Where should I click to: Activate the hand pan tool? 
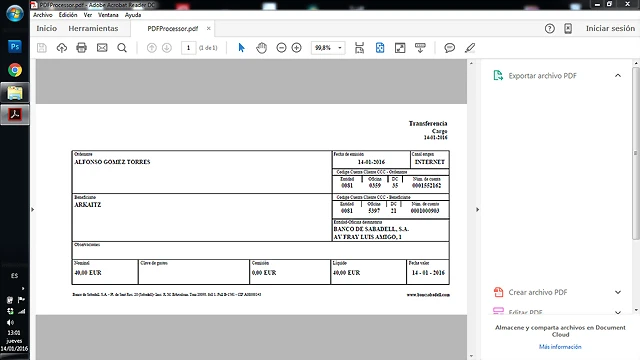[261, 48]
